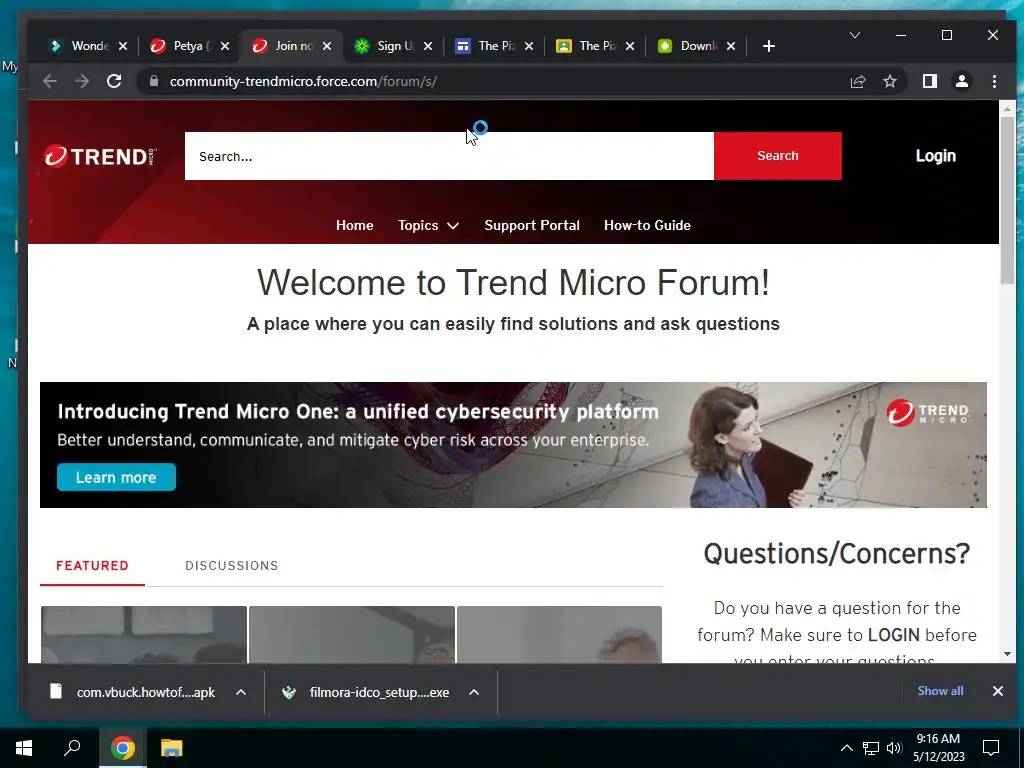Image resolution: width=1024 pixels, height=768 pixels.
Task: Select the DISCUSSIONS tab
Action: point(232,566)
